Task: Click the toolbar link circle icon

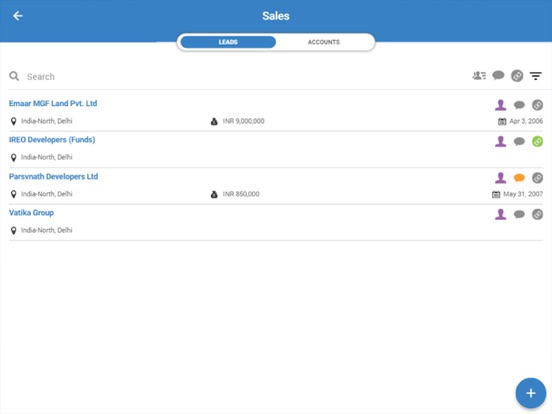Action: tap(517, 76)
